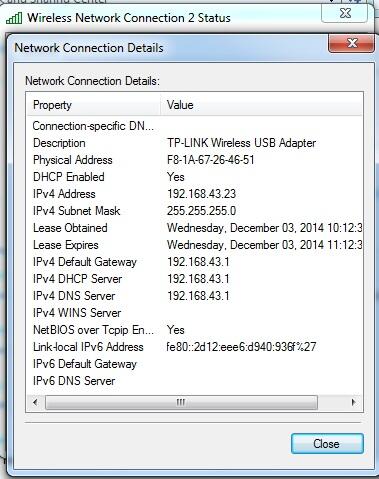Click the horizontal scrollbar's left arrow
This screenshot has width=379, height=479.
click(35, 402)
